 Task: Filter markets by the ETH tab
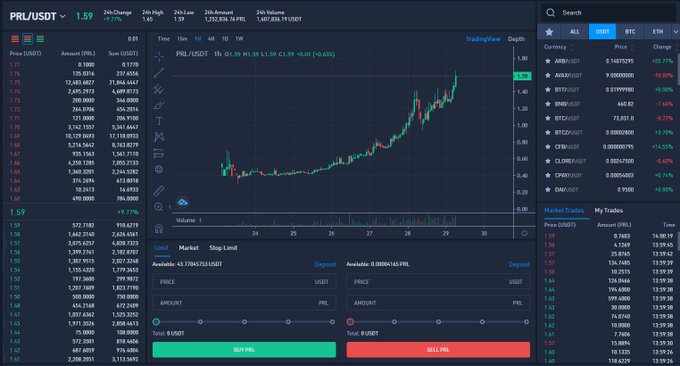coord(657,32)
